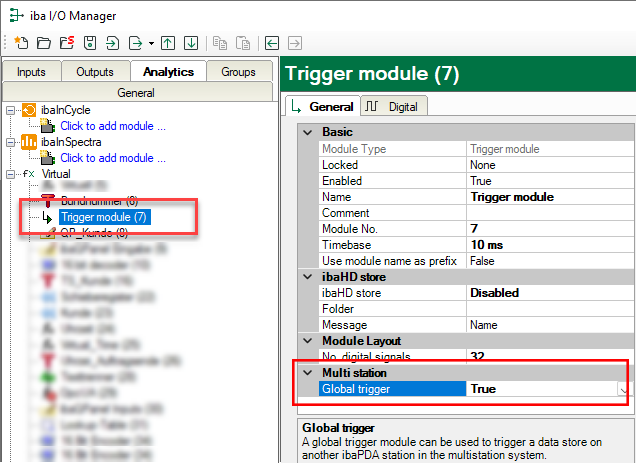
Task: Click to add module under ibaInCycle
Action: [x=112, y=126]
